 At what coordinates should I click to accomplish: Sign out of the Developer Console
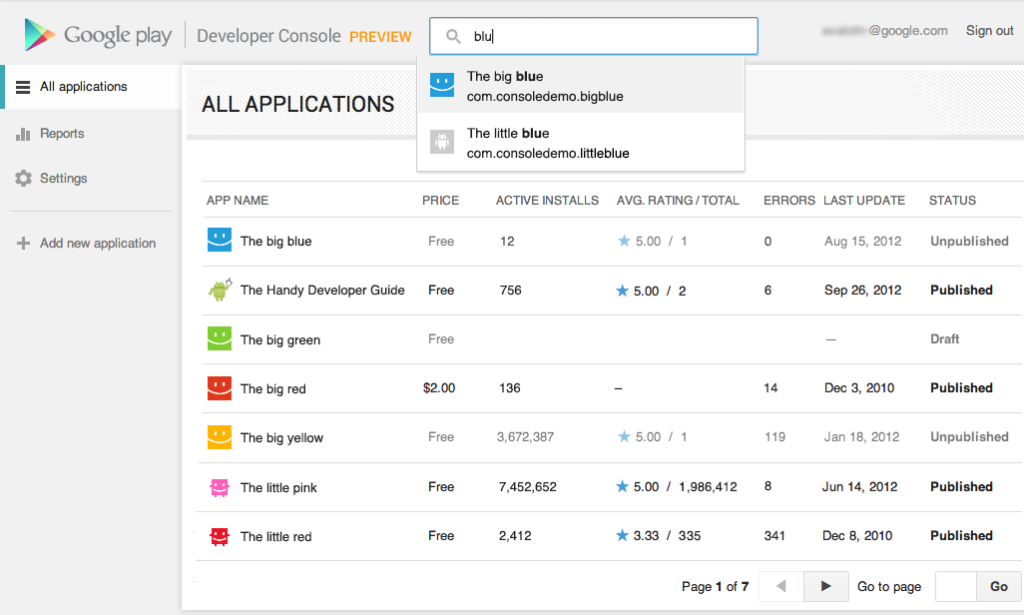click(988, 30)
